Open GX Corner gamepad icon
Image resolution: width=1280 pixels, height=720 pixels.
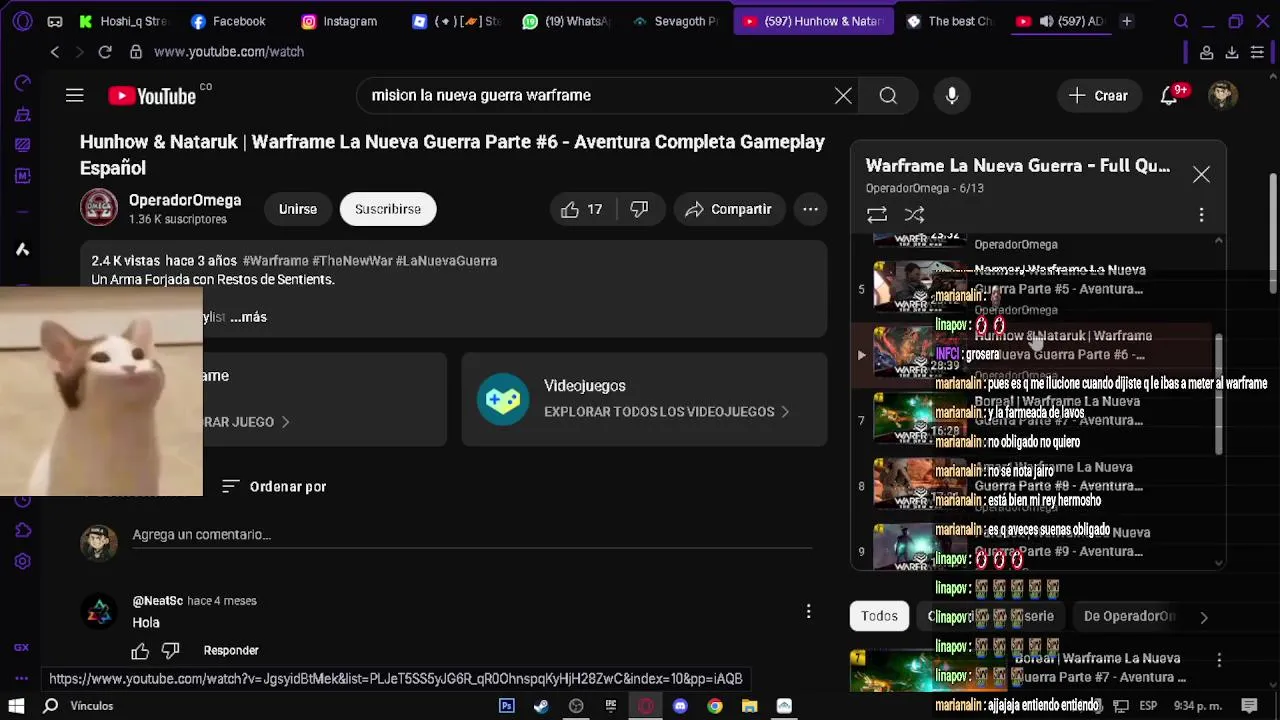pos(55,21)
